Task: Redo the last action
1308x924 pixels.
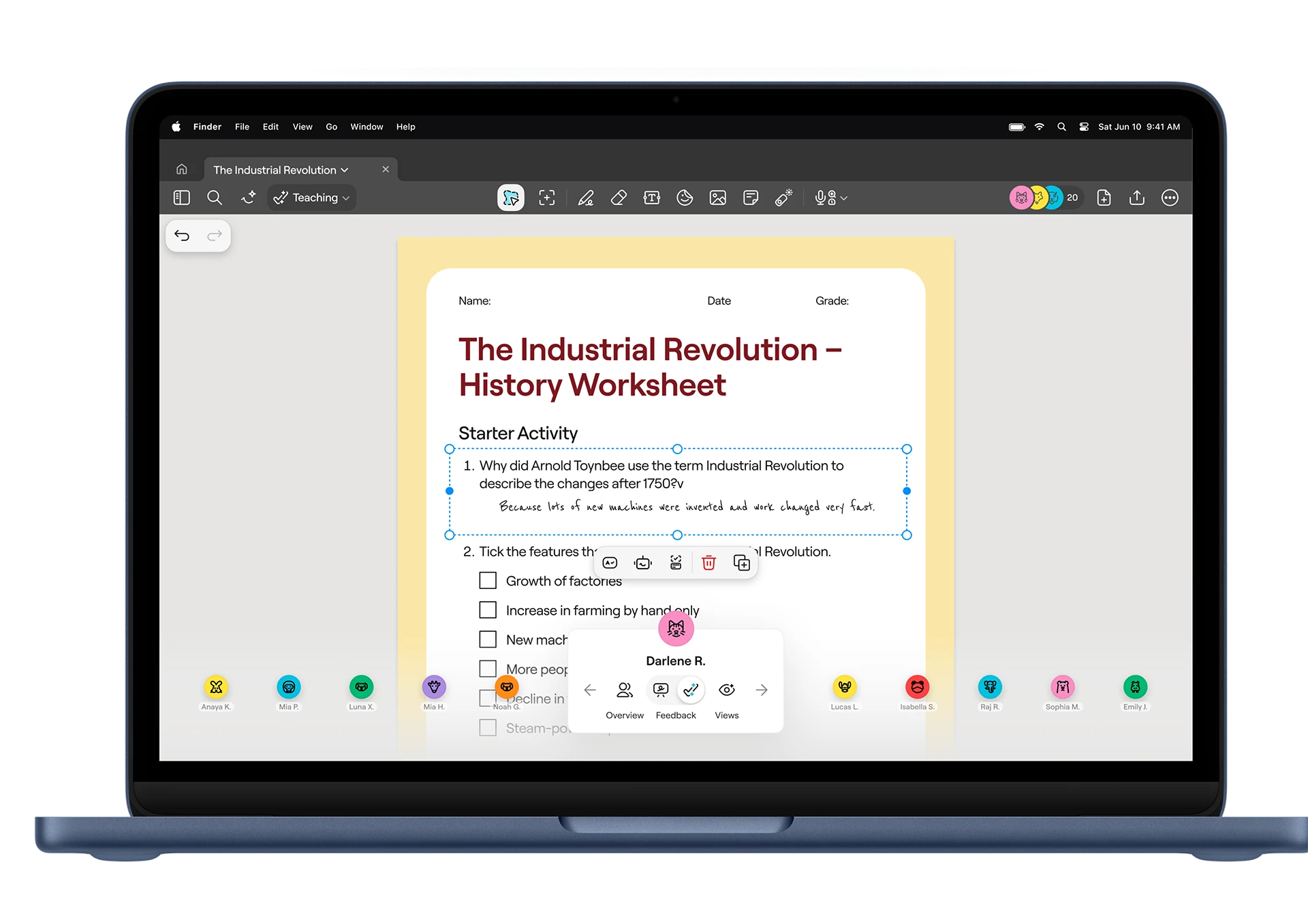Action: click(215, 236)
